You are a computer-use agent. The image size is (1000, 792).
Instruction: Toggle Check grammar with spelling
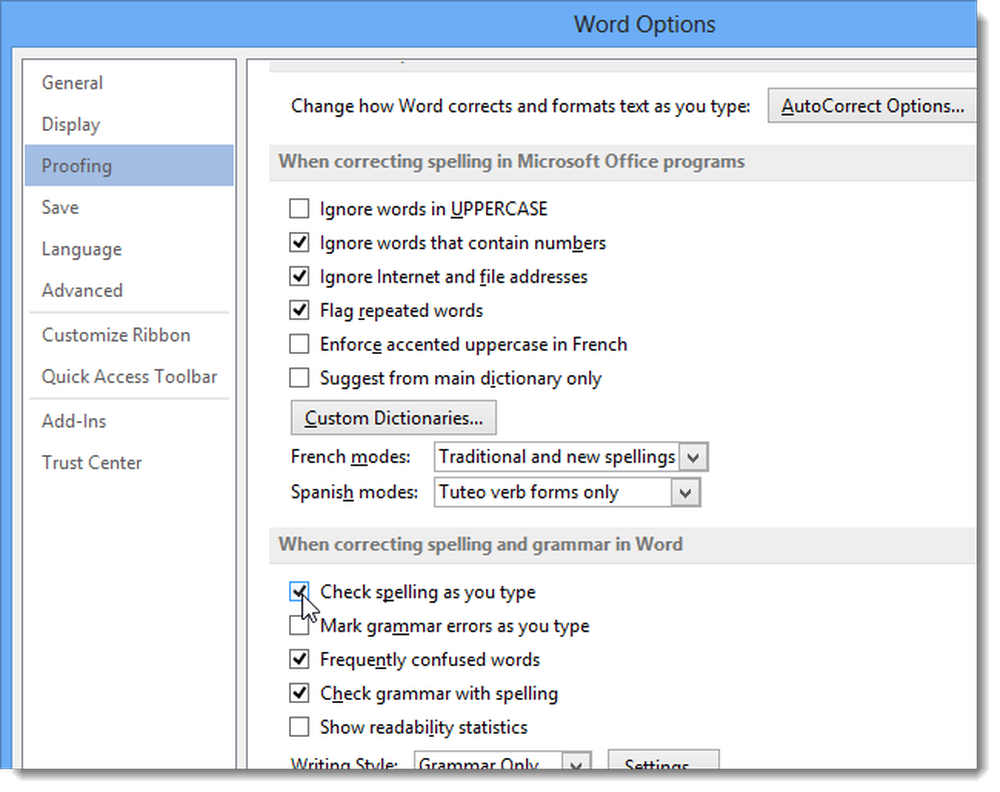(299, 693)
